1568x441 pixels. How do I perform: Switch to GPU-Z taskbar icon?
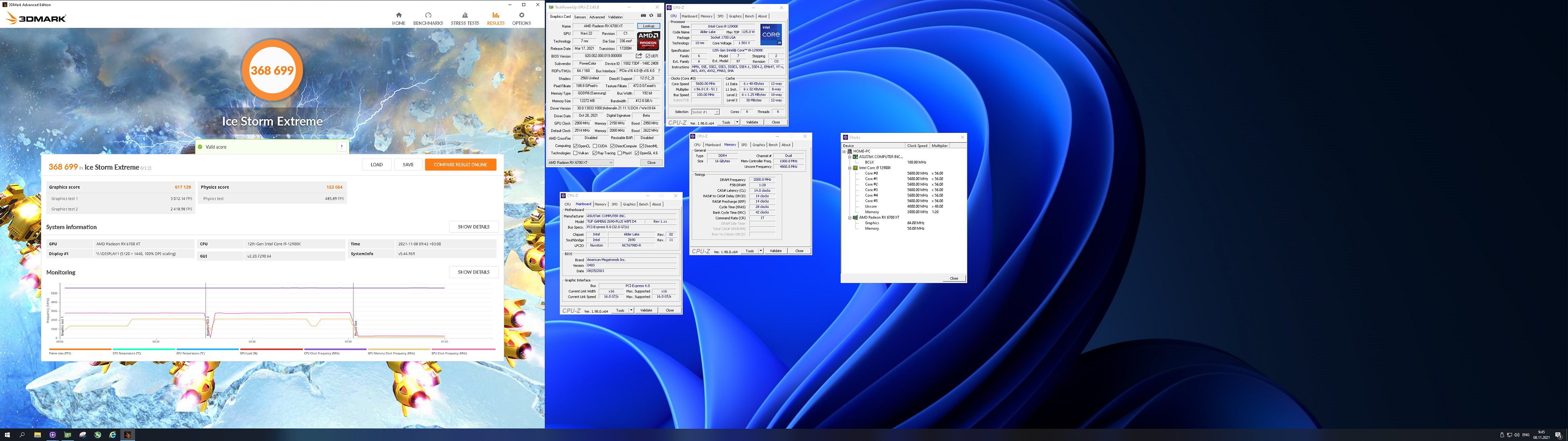(x=67, y=435)
